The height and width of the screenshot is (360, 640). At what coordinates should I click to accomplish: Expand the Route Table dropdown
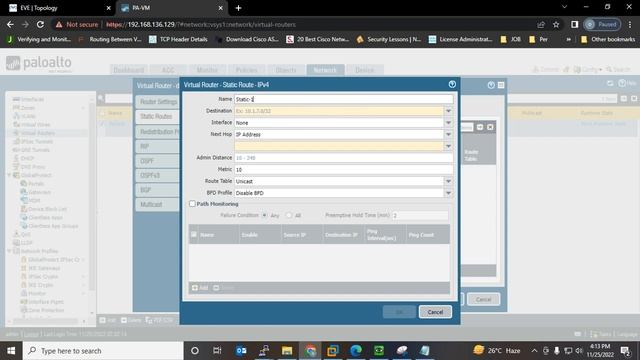click(x=448, y=181)
